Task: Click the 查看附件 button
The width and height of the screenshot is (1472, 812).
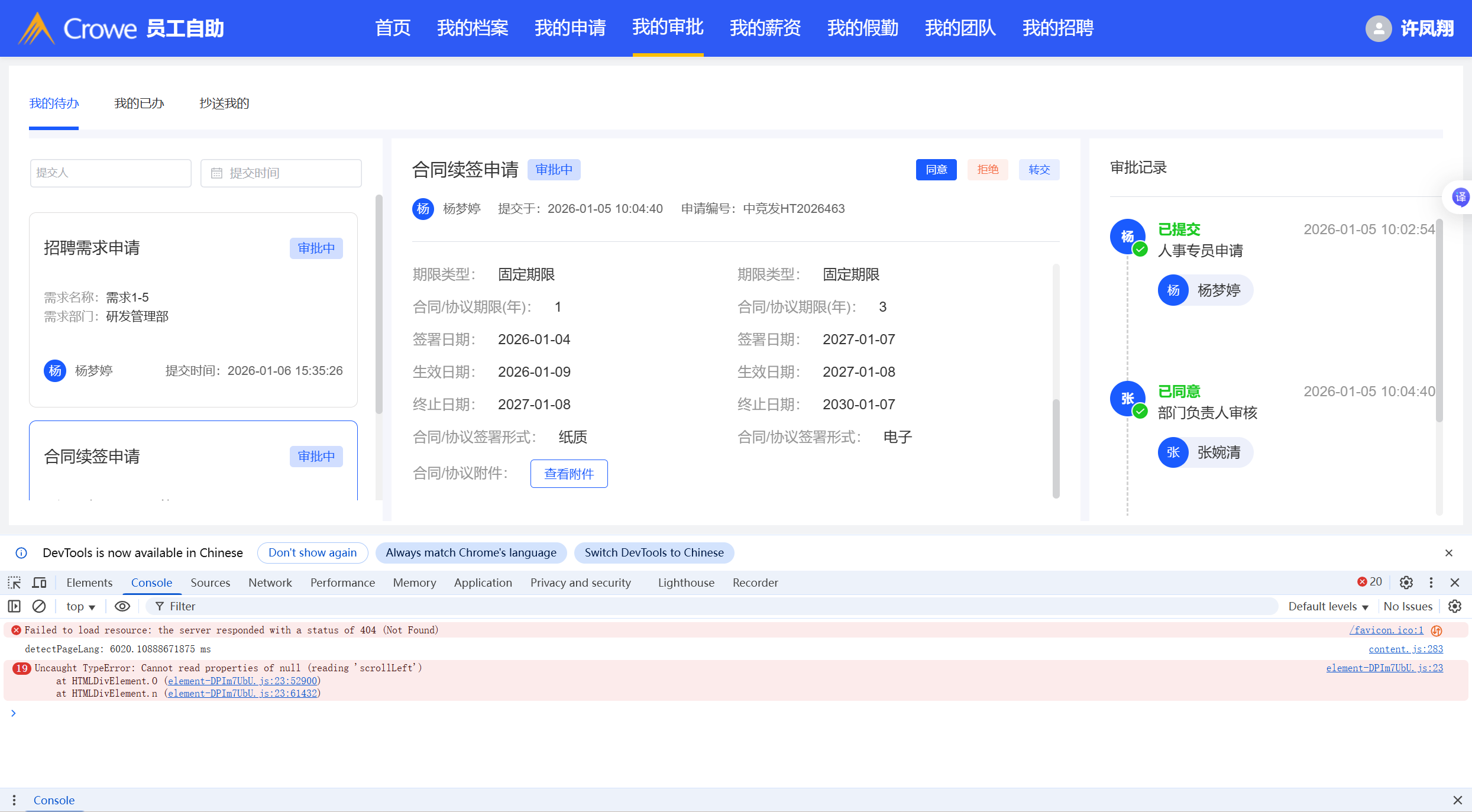Action: pyautogui.click(x=569, y=474)
